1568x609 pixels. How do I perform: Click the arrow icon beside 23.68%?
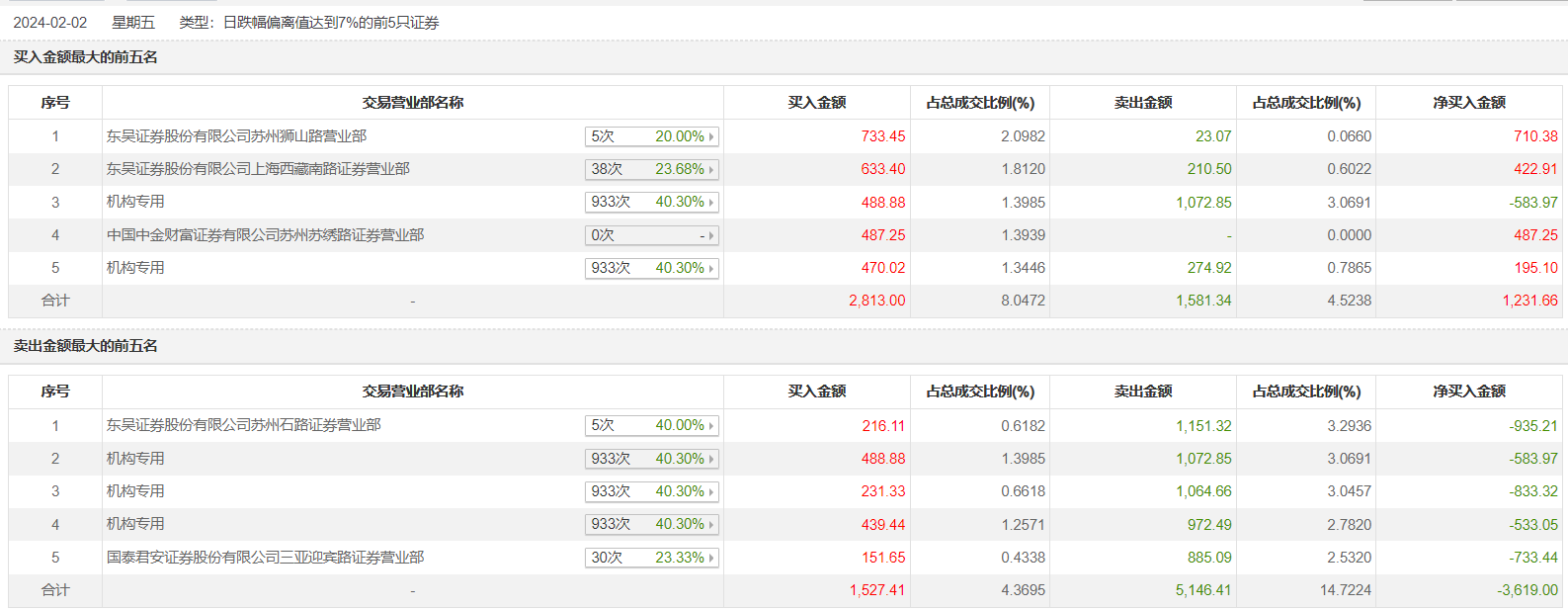coord(711,170)
